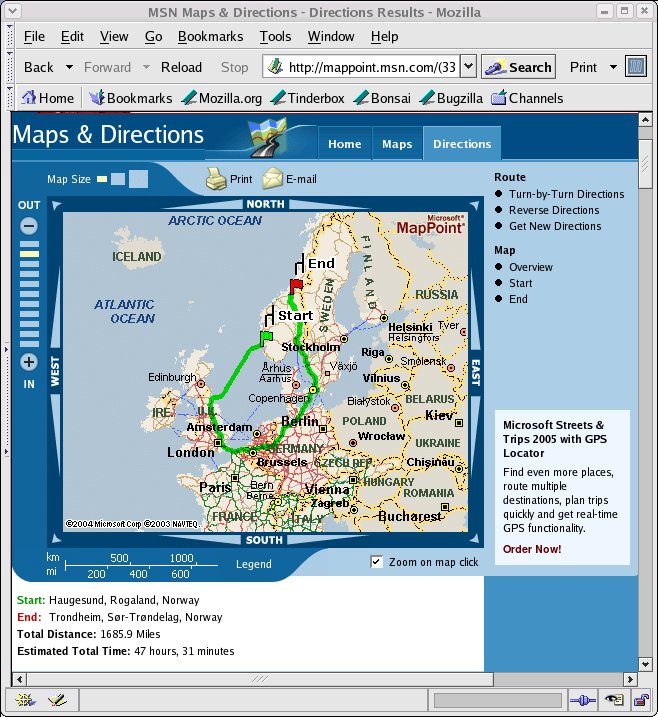The image size is (658, 717).
Task: Pan map using northwest corner arrow
Action: click(56, 205)
